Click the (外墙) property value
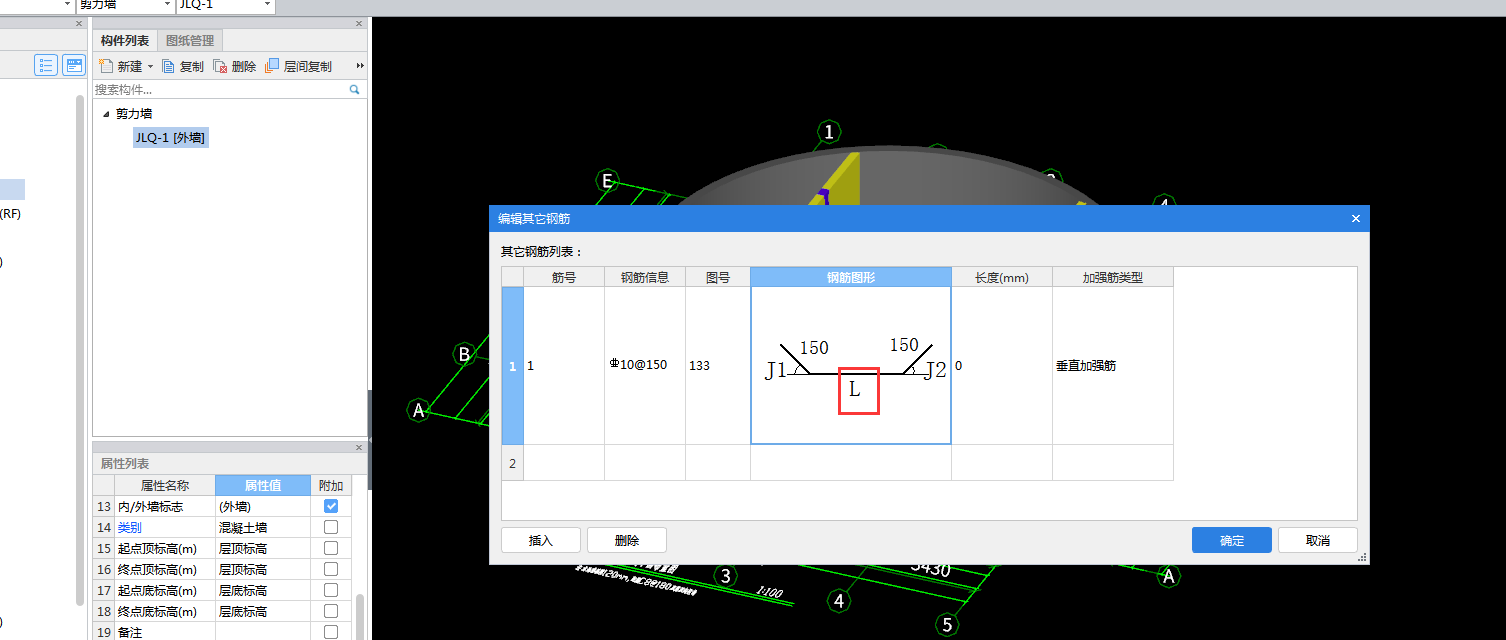 tap(263, 506)
